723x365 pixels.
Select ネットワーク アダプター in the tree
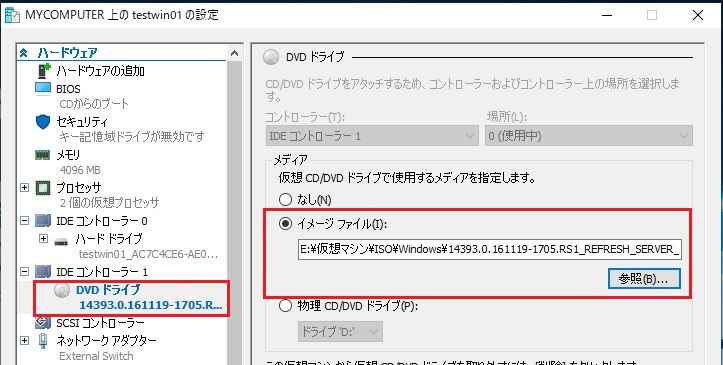(x=107, y=341)
